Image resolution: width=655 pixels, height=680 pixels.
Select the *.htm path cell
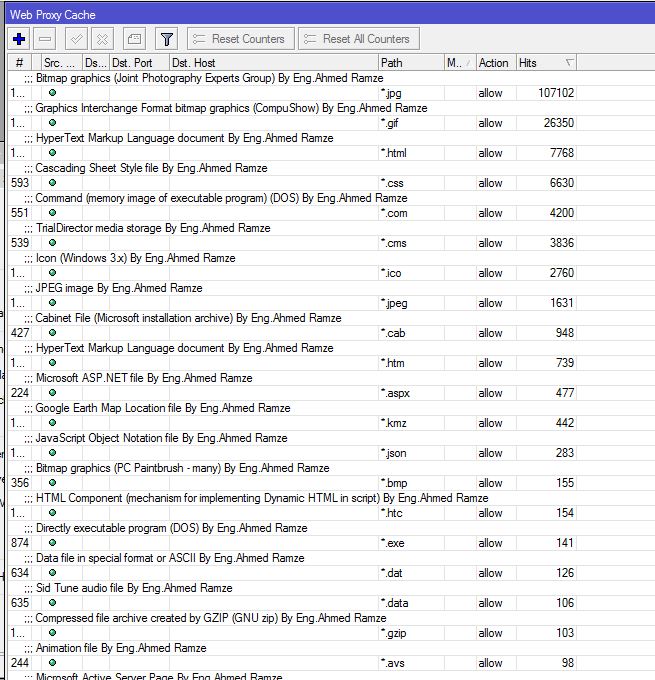[x=411, y=363]
